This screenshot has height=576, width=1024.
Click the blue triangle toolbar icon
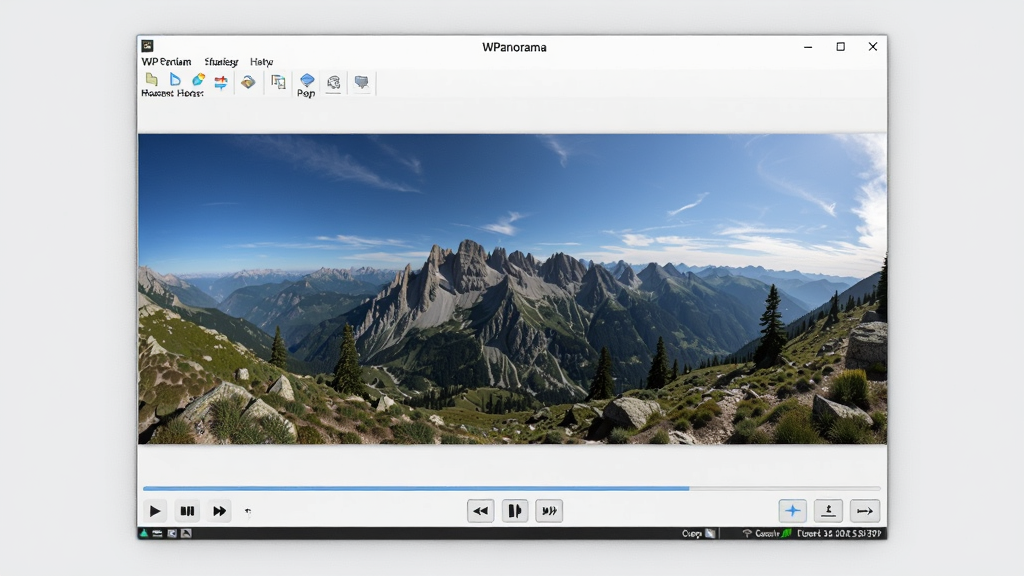click(174, 80)
